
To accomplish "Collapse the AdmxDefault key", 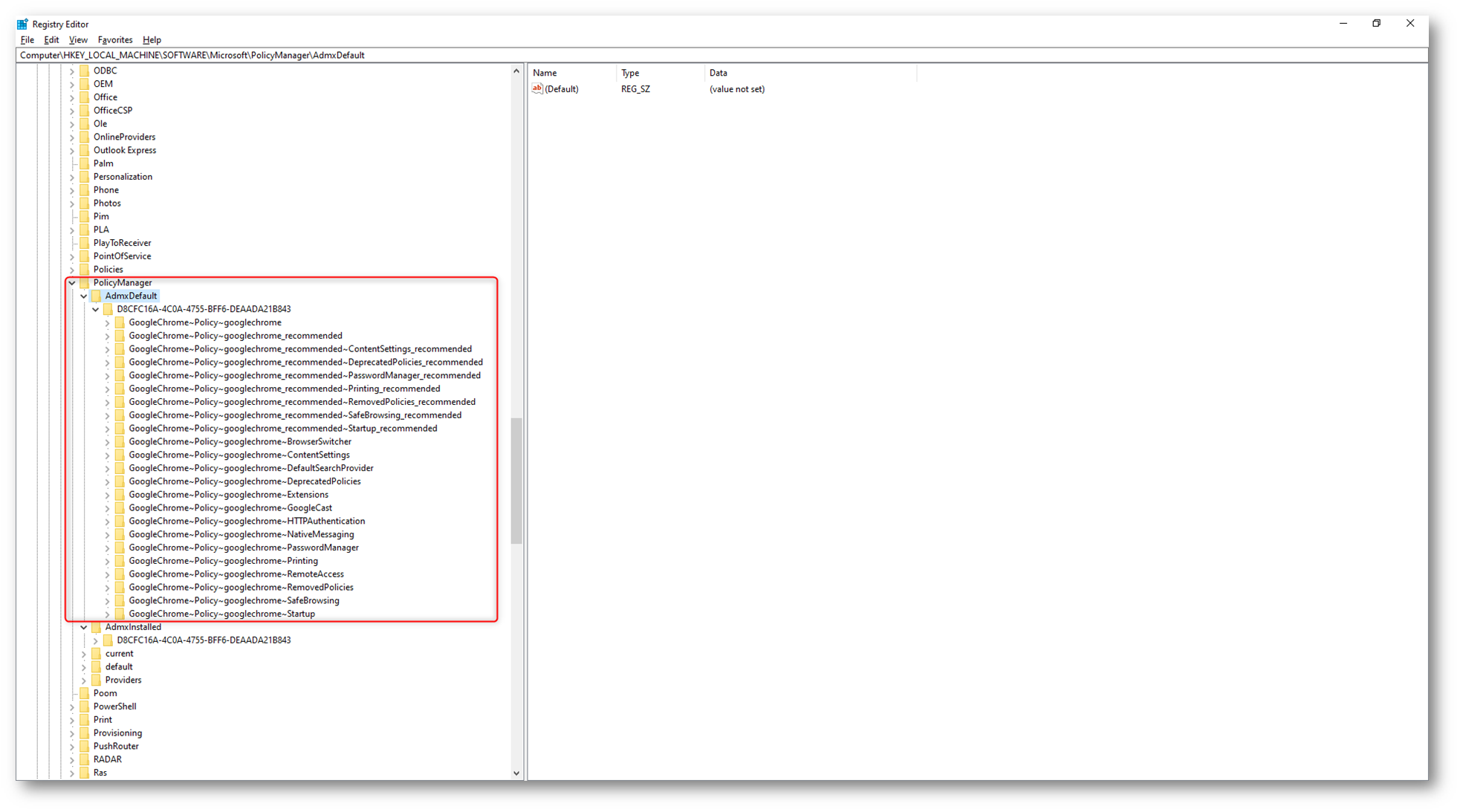I will click(84, 296).
